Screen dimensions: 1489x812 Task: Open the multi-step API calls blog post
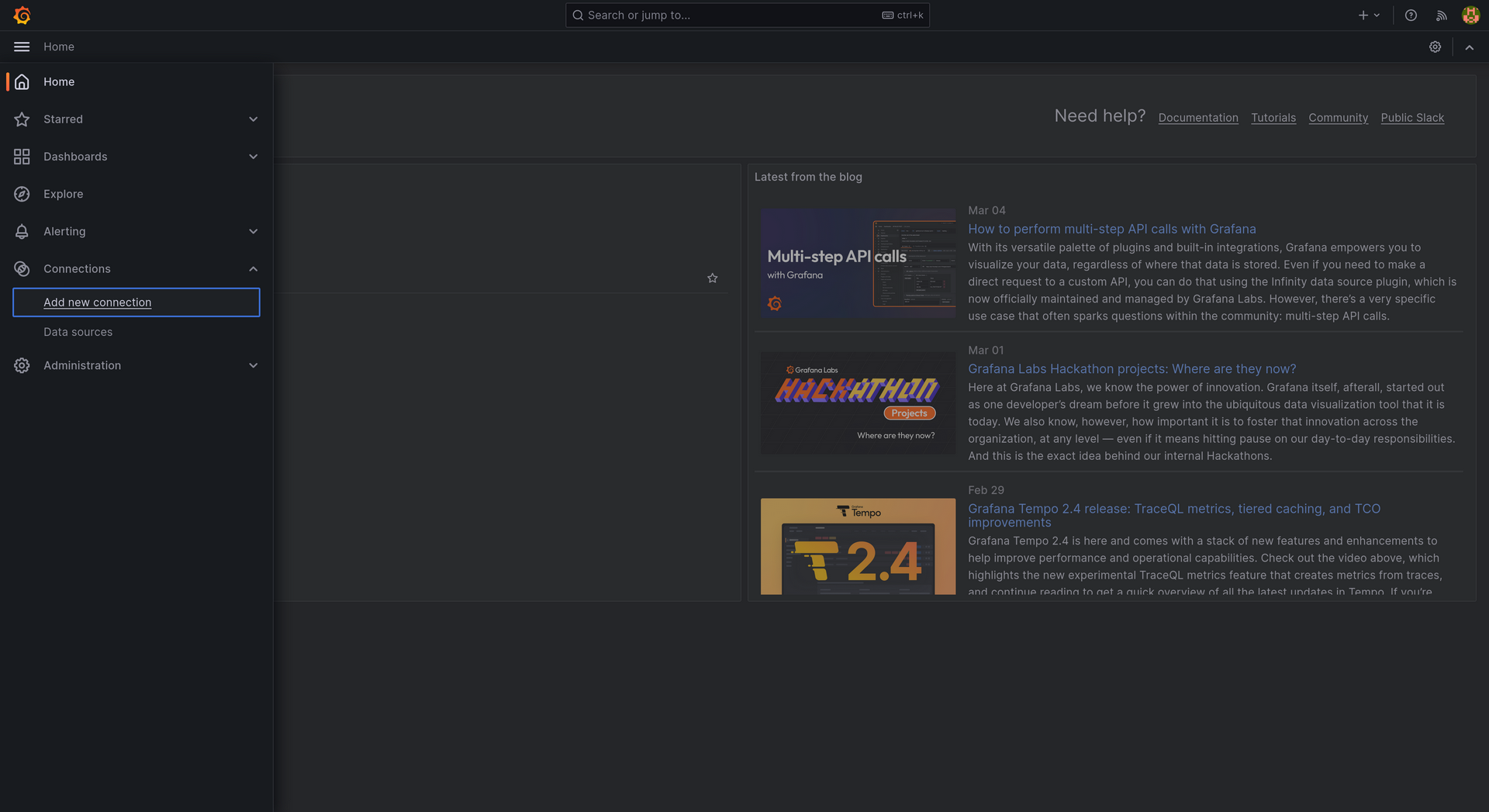click(x=1111, y=229)
